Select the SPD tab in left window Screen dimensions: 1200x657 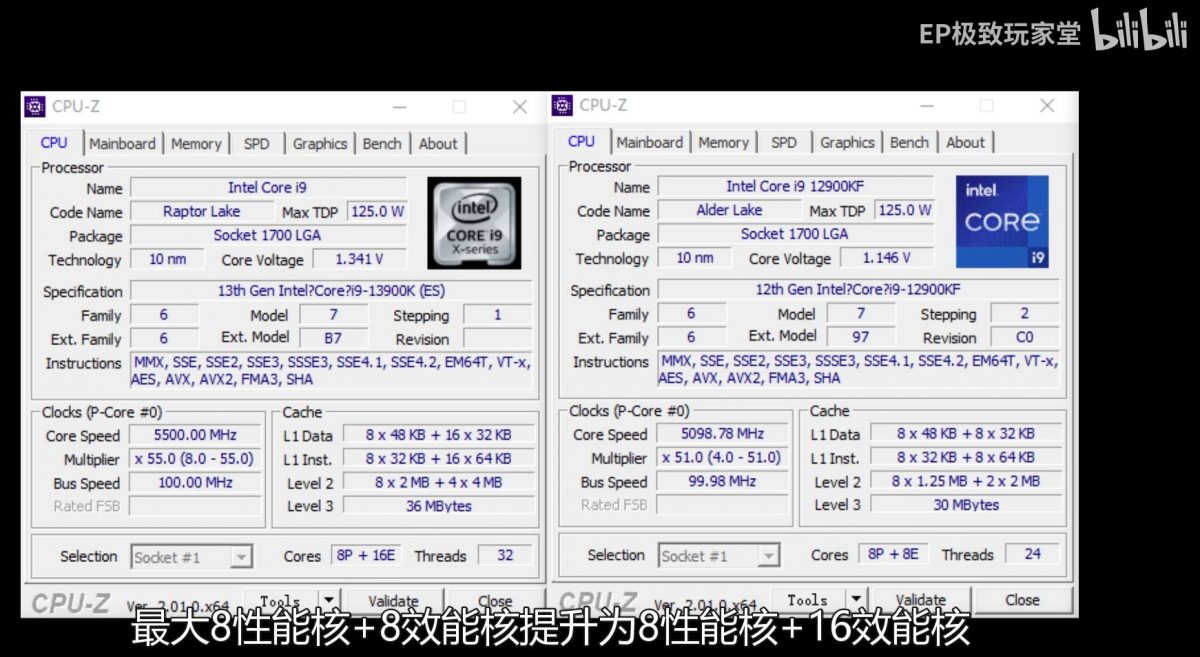tap(256, 143)
